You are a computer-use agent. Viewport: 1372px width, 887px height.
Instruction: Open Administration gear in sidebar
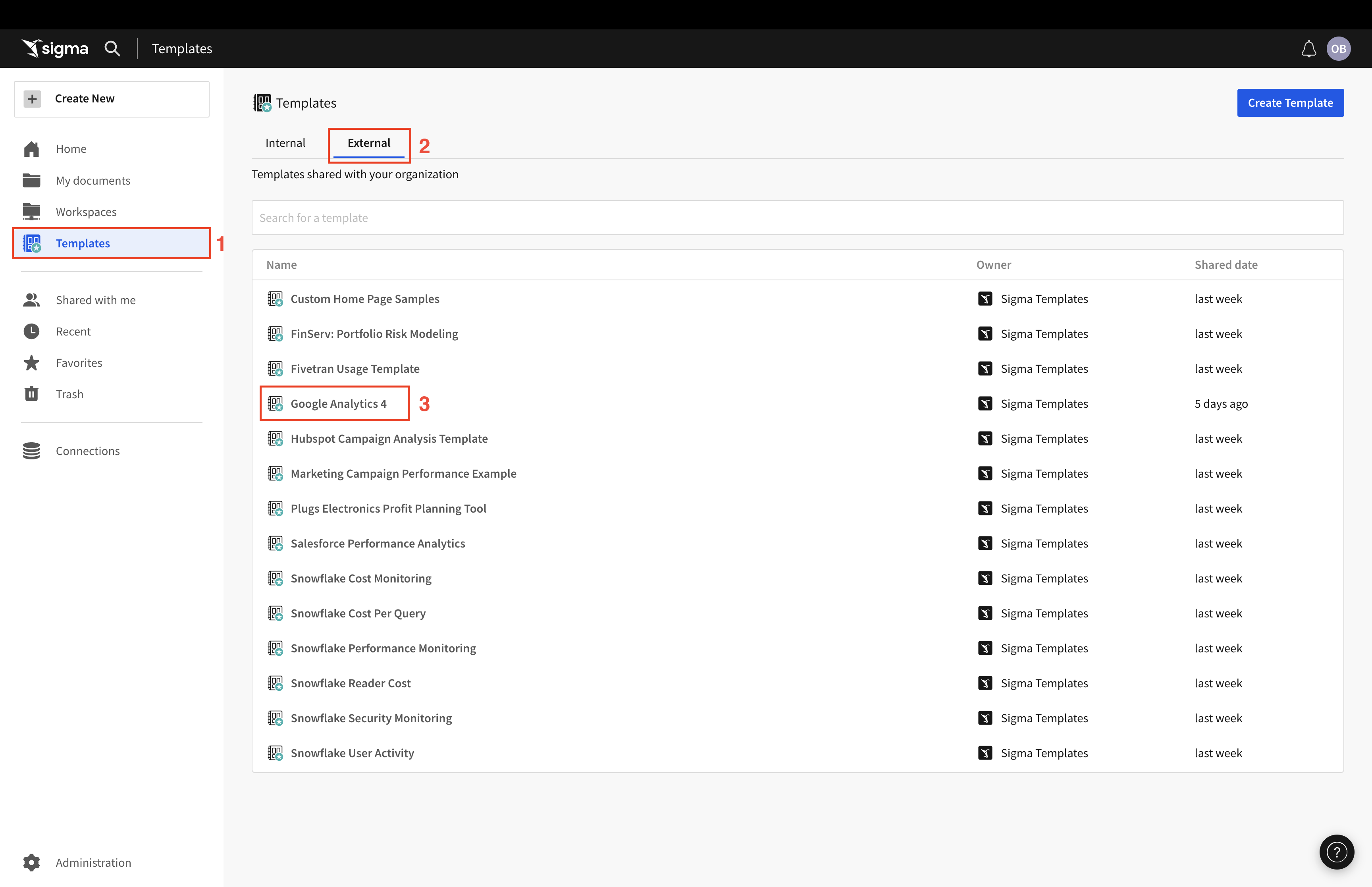32,862
